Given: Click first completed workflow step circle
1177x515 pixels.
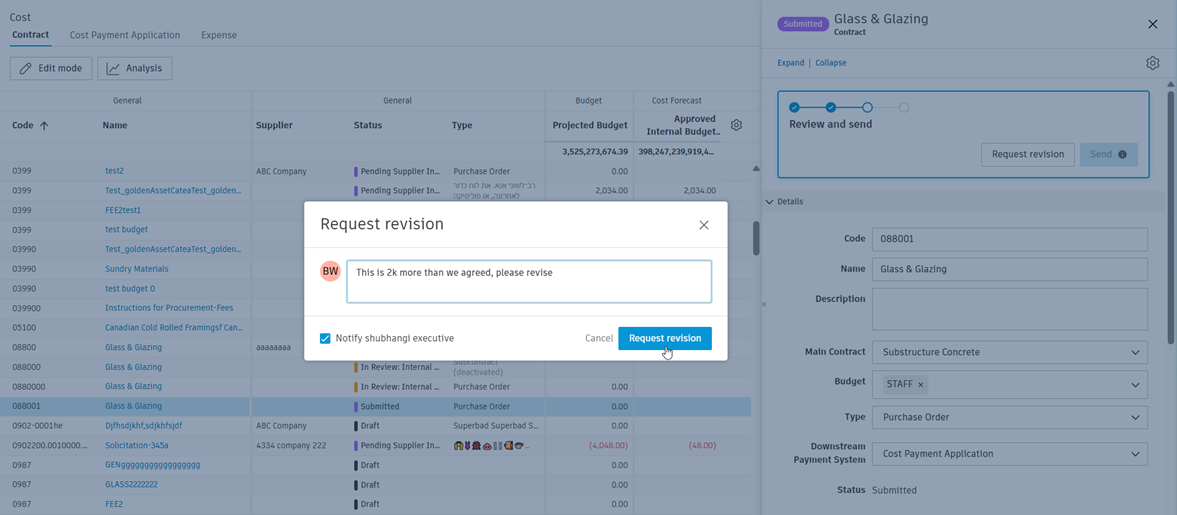Looking at the screenshot, I should (794, 107).
